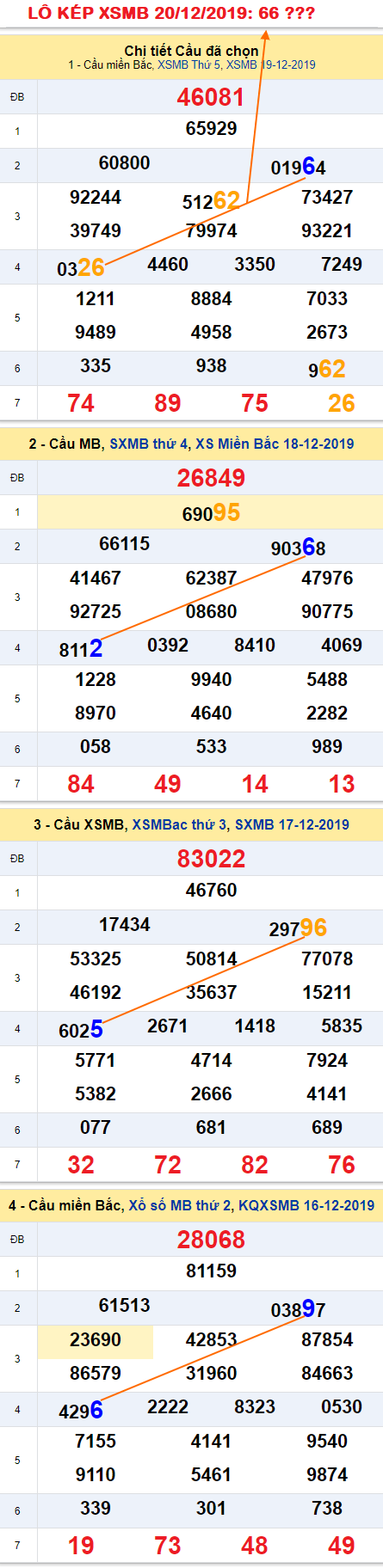
Task: Click the red number 32
Action: click(x=81, y=1165)
